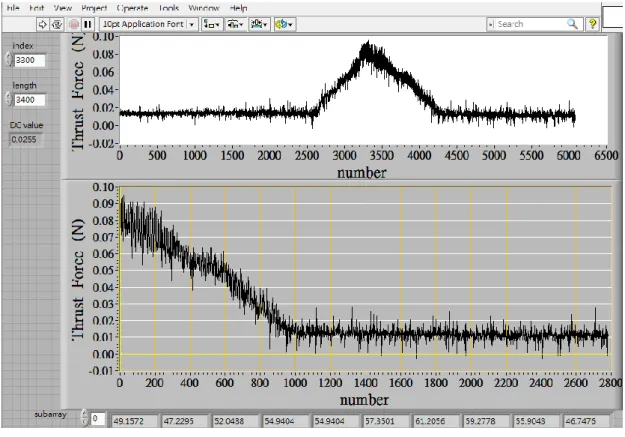Viewport: 625px width, 437px height.
Task: Click the search magnifier icon
Action: tap(572, 24)
